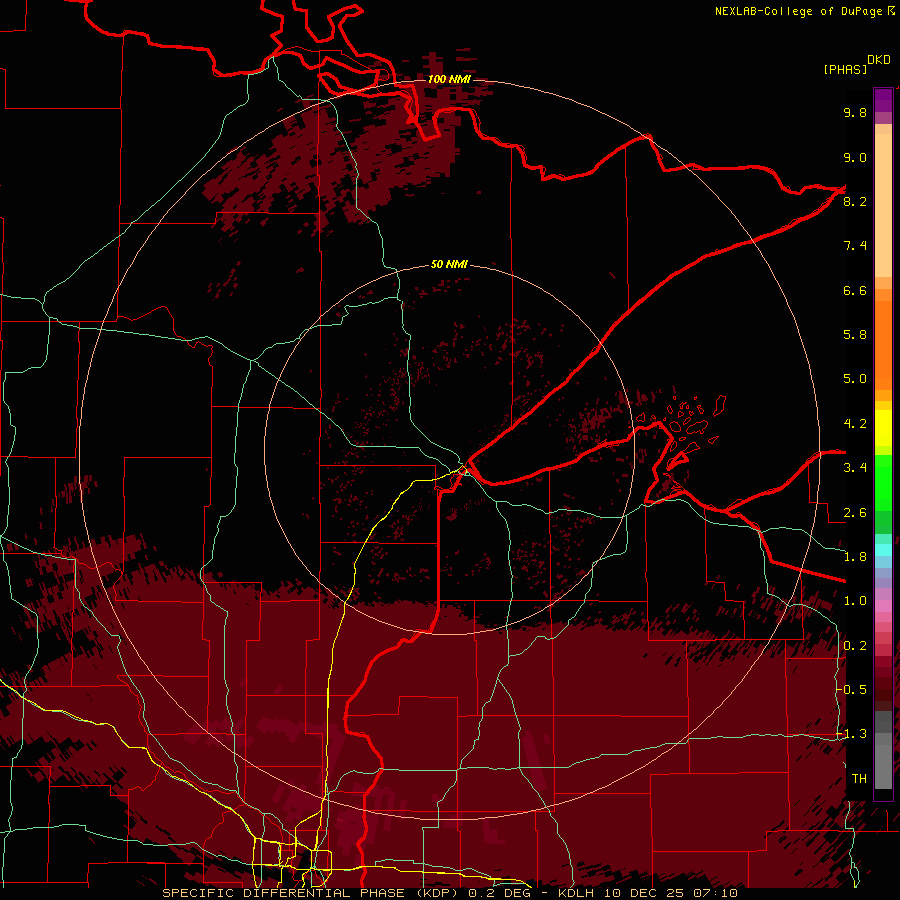Click the 9.0 value on the scale
Screen dimensions: 900x900
(x=855, y=157)
